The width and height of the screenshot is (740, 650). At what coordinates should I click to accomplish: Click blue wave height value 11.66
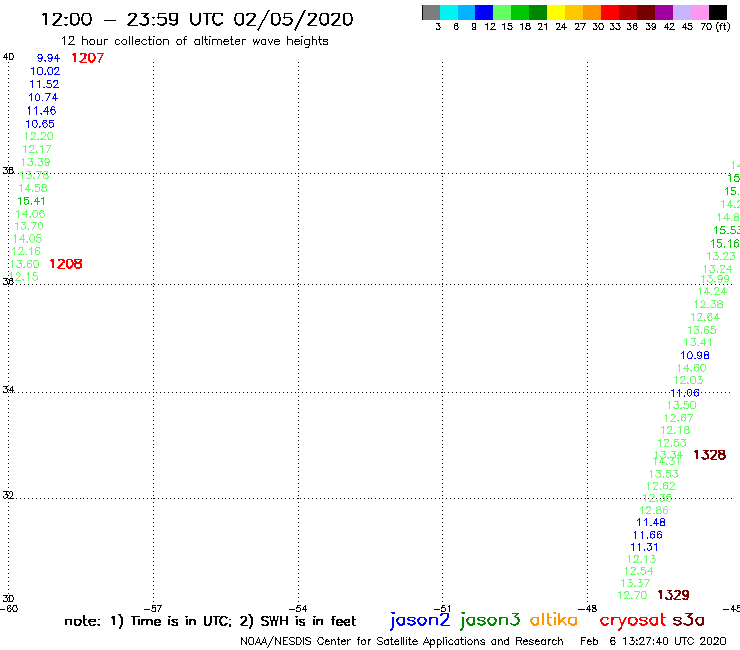[x=648, y=535]
